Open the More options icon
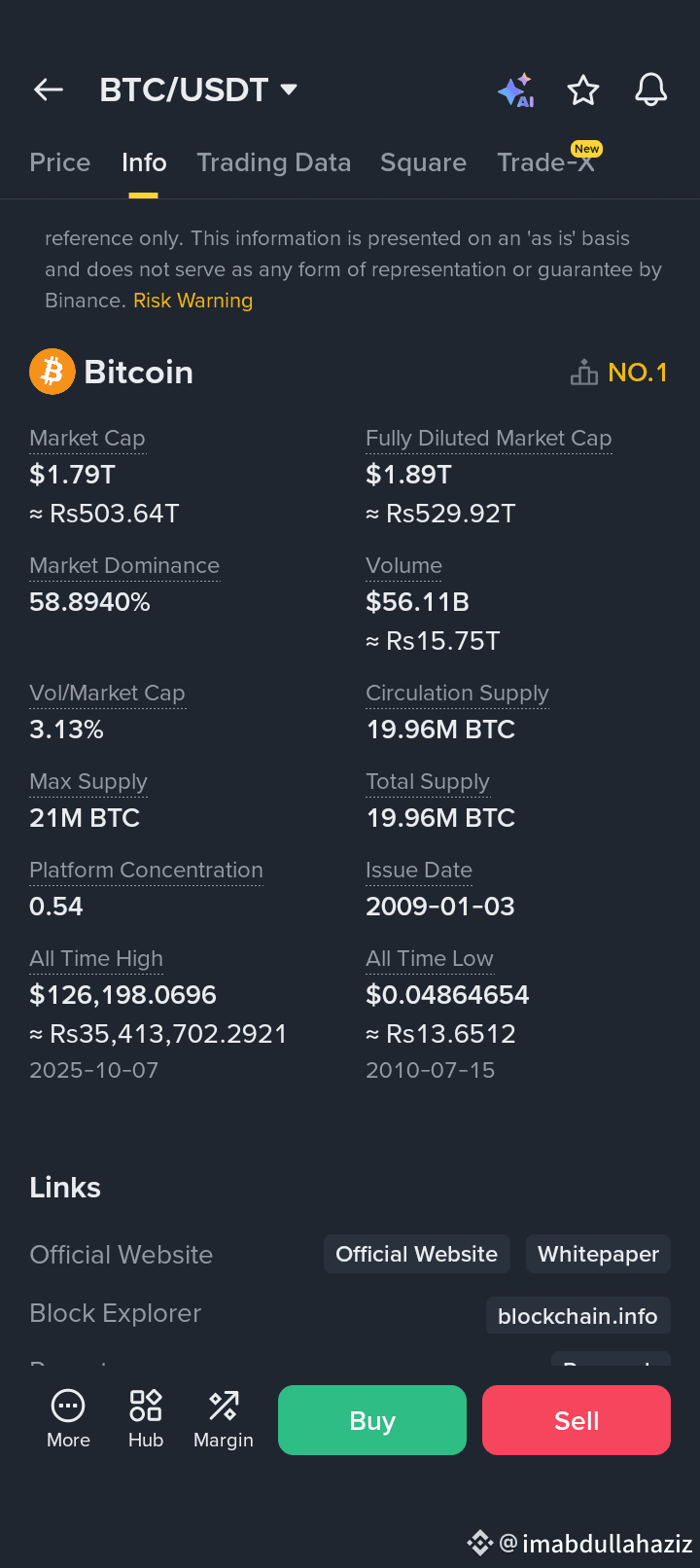Viewport: 700px width, 1568px height. click(x=68, y=1406)
